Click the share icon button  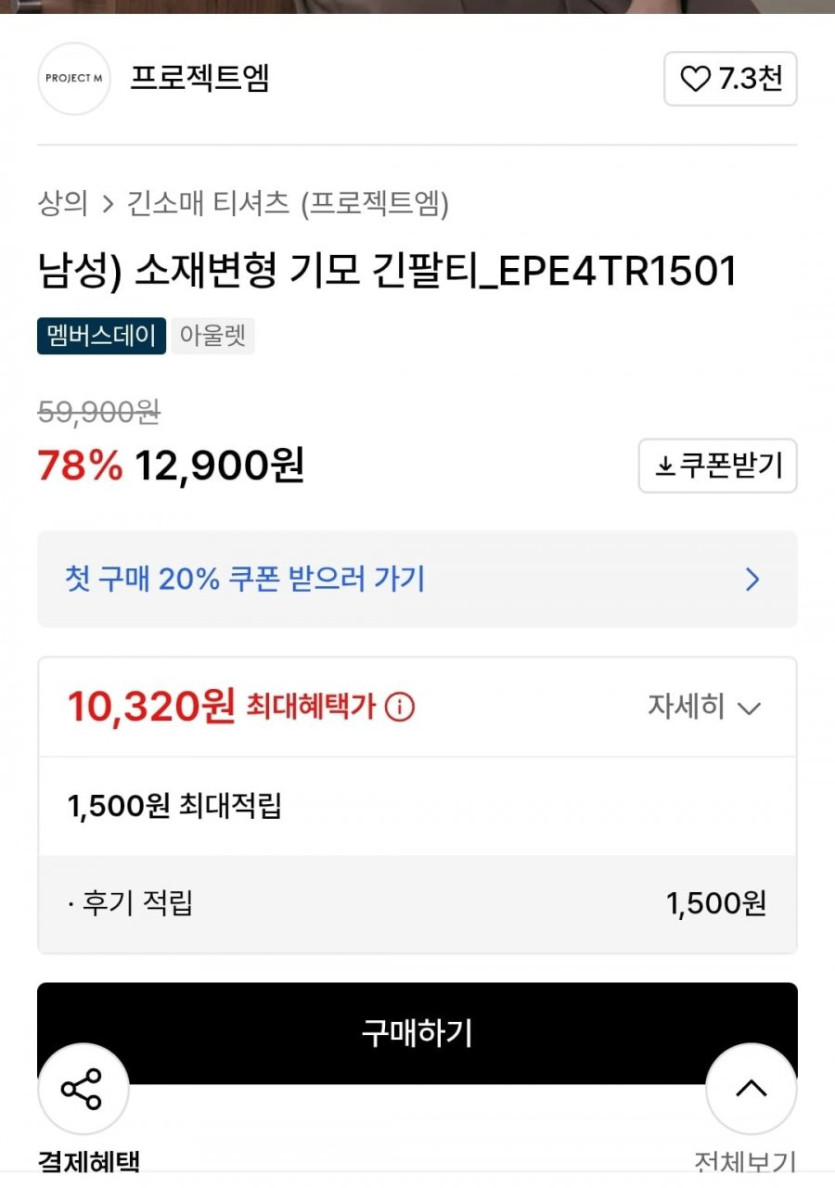[x=82, y=1088]
